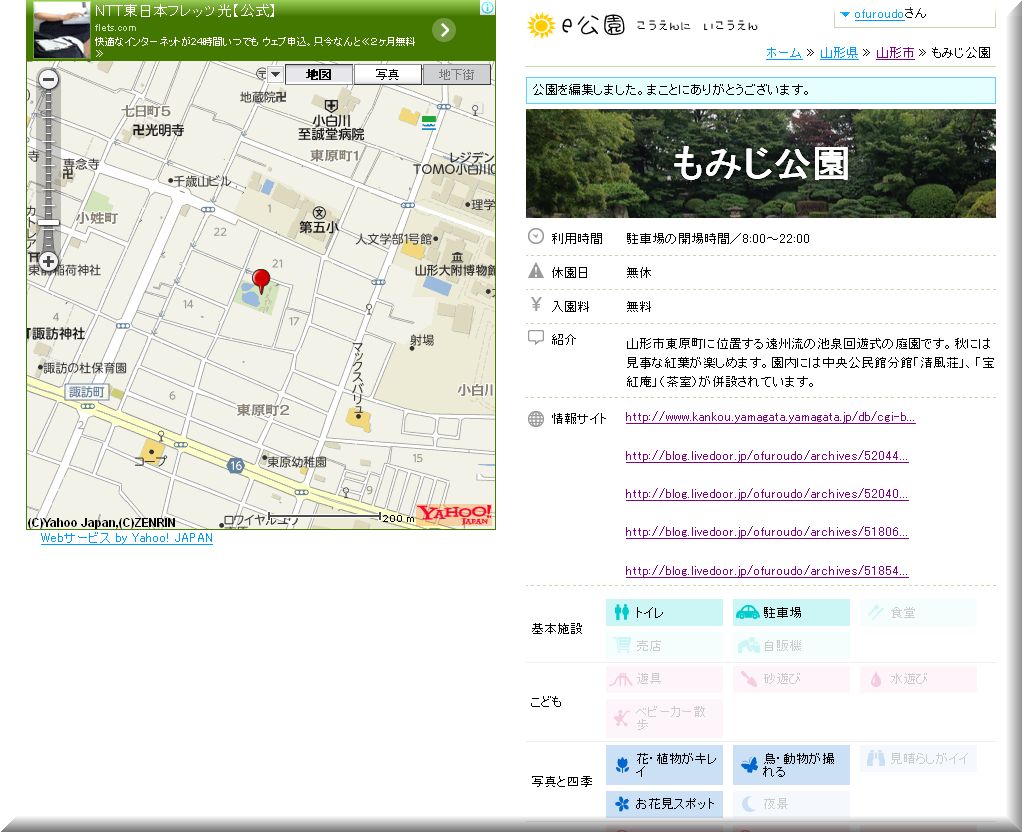Click the map scale bar
This screenshot has width=1022, height=832.
pyautogui.click(x=324, y=516)
